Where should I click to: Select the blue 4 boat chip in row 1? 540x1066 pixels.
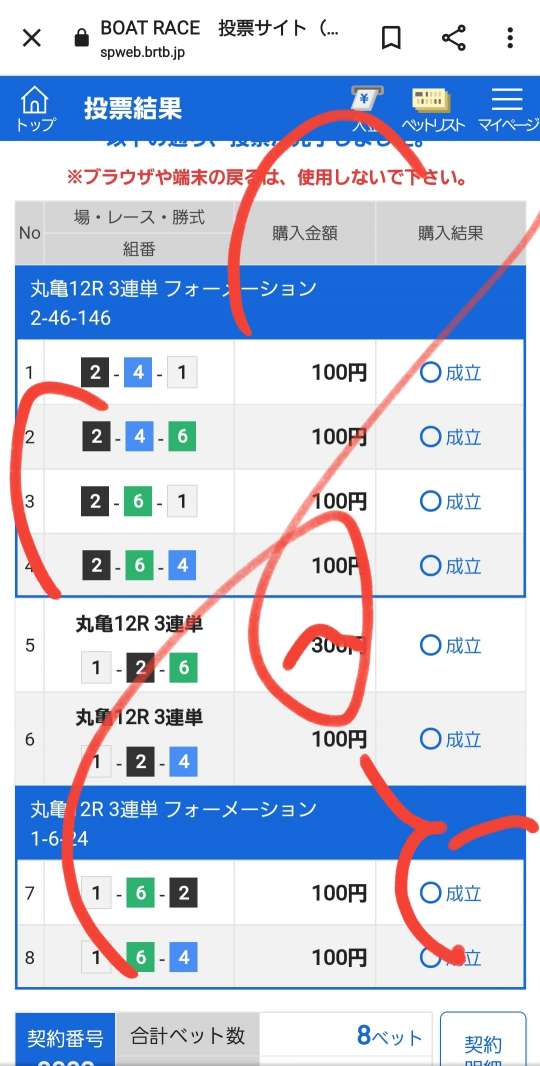pos(138,373)
